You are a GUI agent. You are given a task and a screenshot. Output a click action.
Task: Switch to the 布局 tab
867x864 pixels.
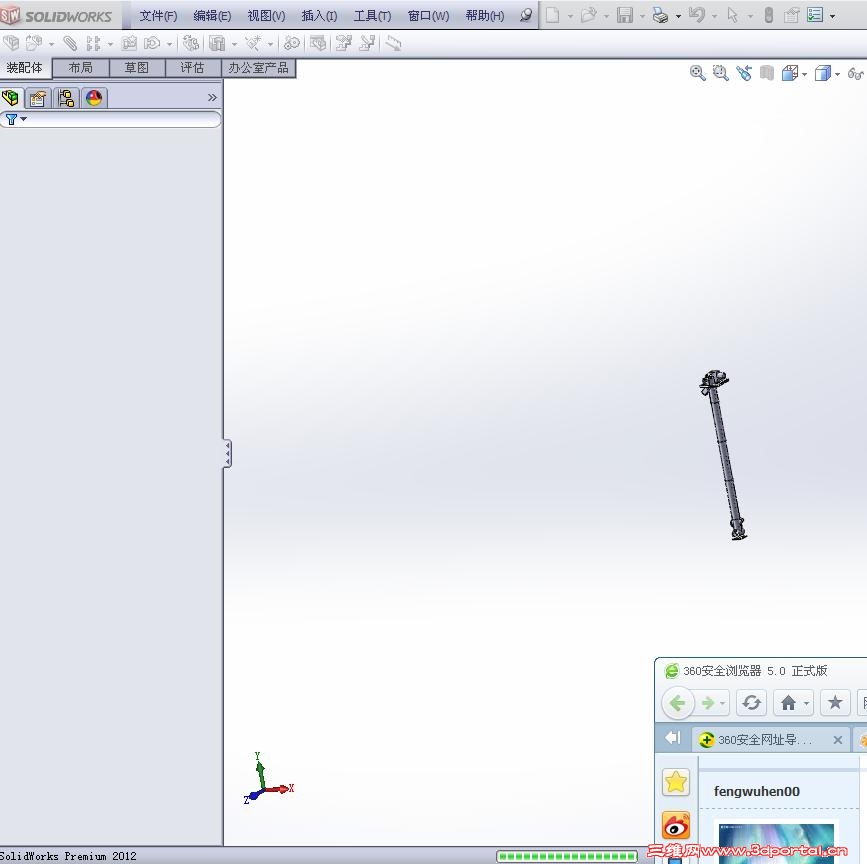(x=81, y=68)
